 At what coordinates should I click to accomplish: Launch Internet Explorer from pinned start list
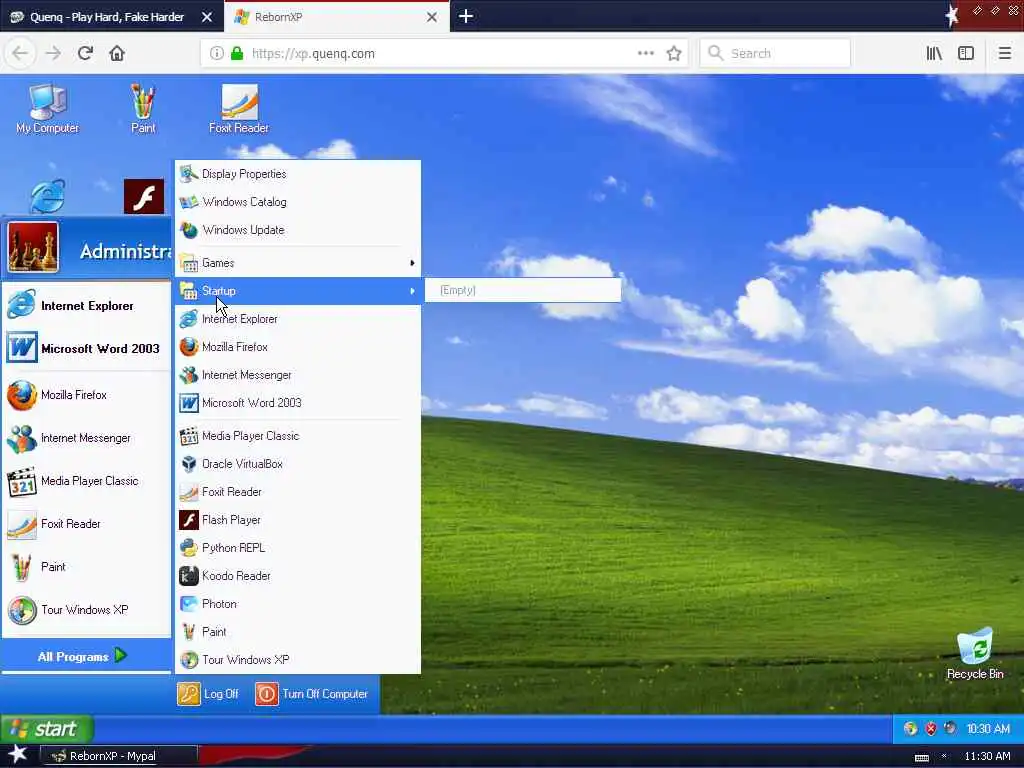click(86, 306)
